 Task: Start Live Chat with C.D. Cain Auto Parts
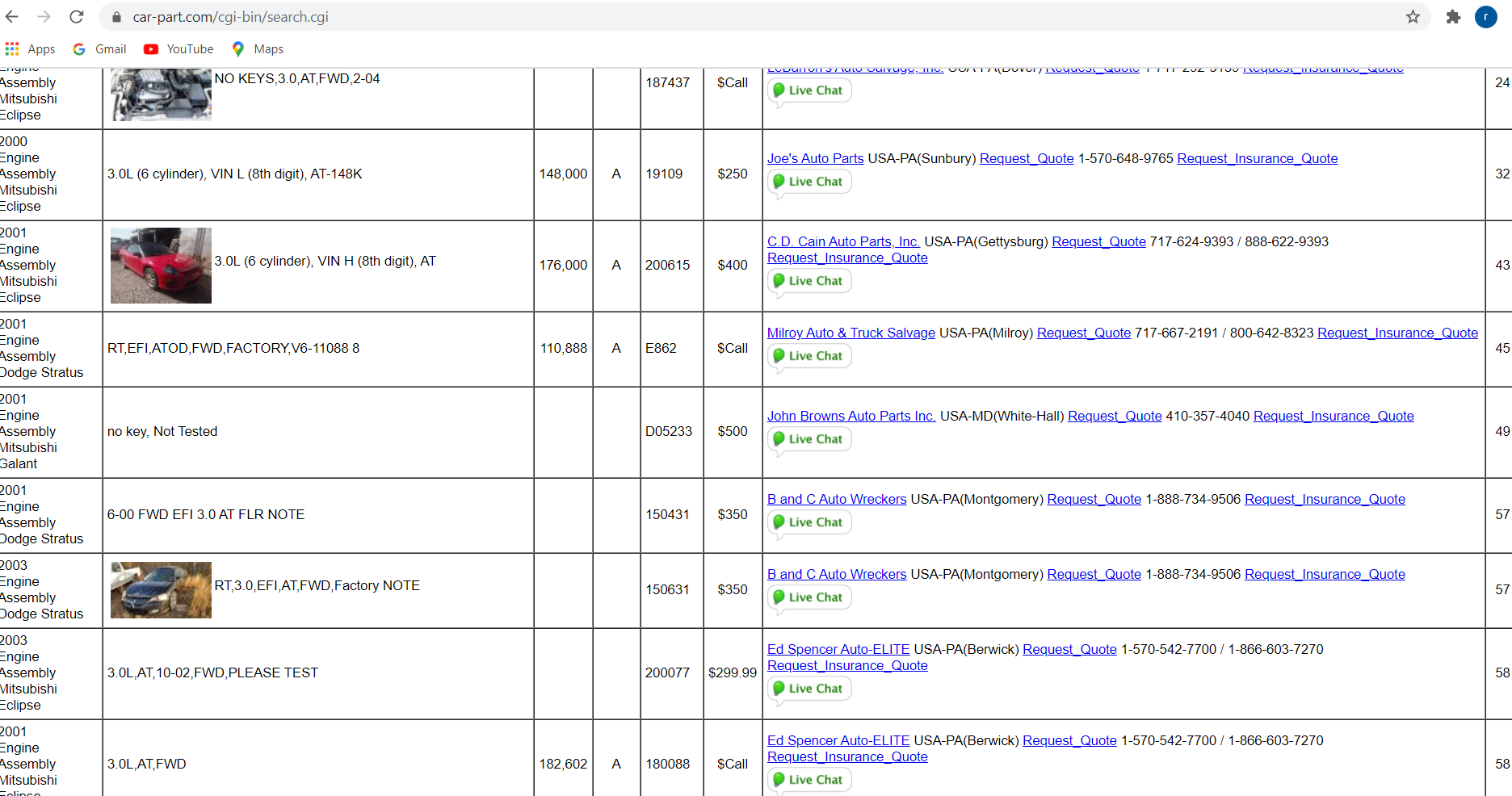tap(809, 281)
